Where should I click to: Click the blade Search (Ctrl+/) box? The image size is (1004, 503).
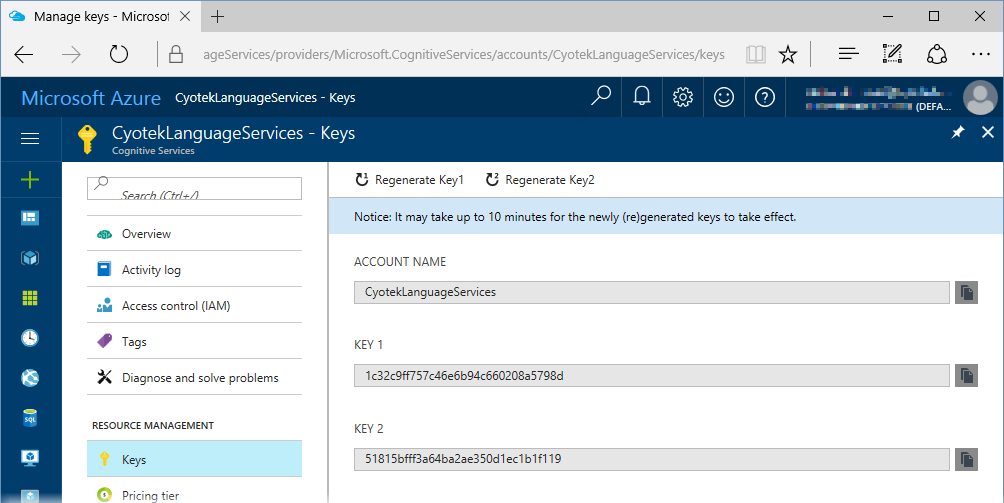[194, 188]
